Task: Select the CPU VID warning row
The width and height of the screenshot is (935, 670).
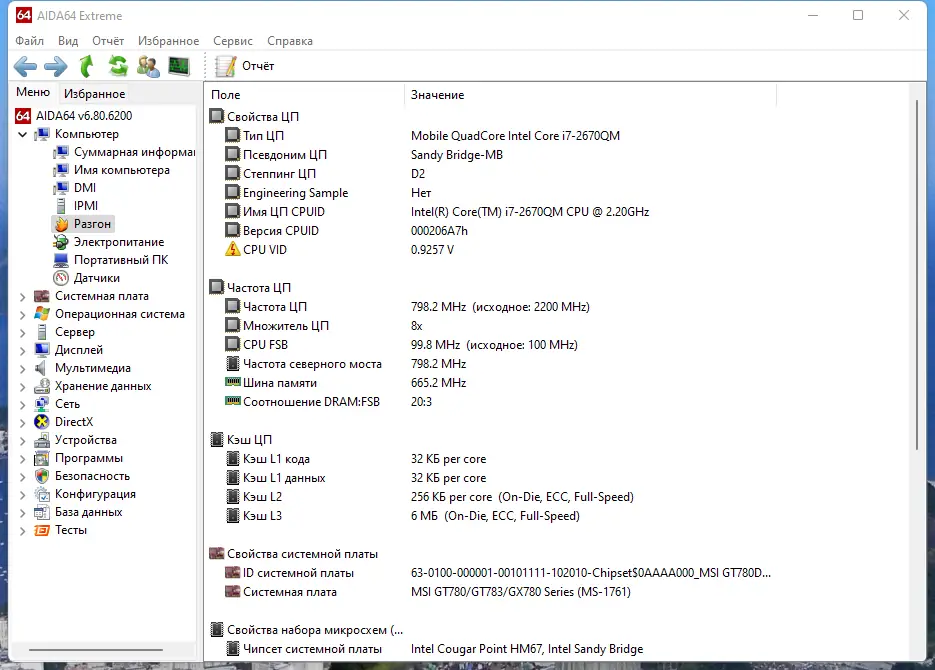Action: click(339, 250)
